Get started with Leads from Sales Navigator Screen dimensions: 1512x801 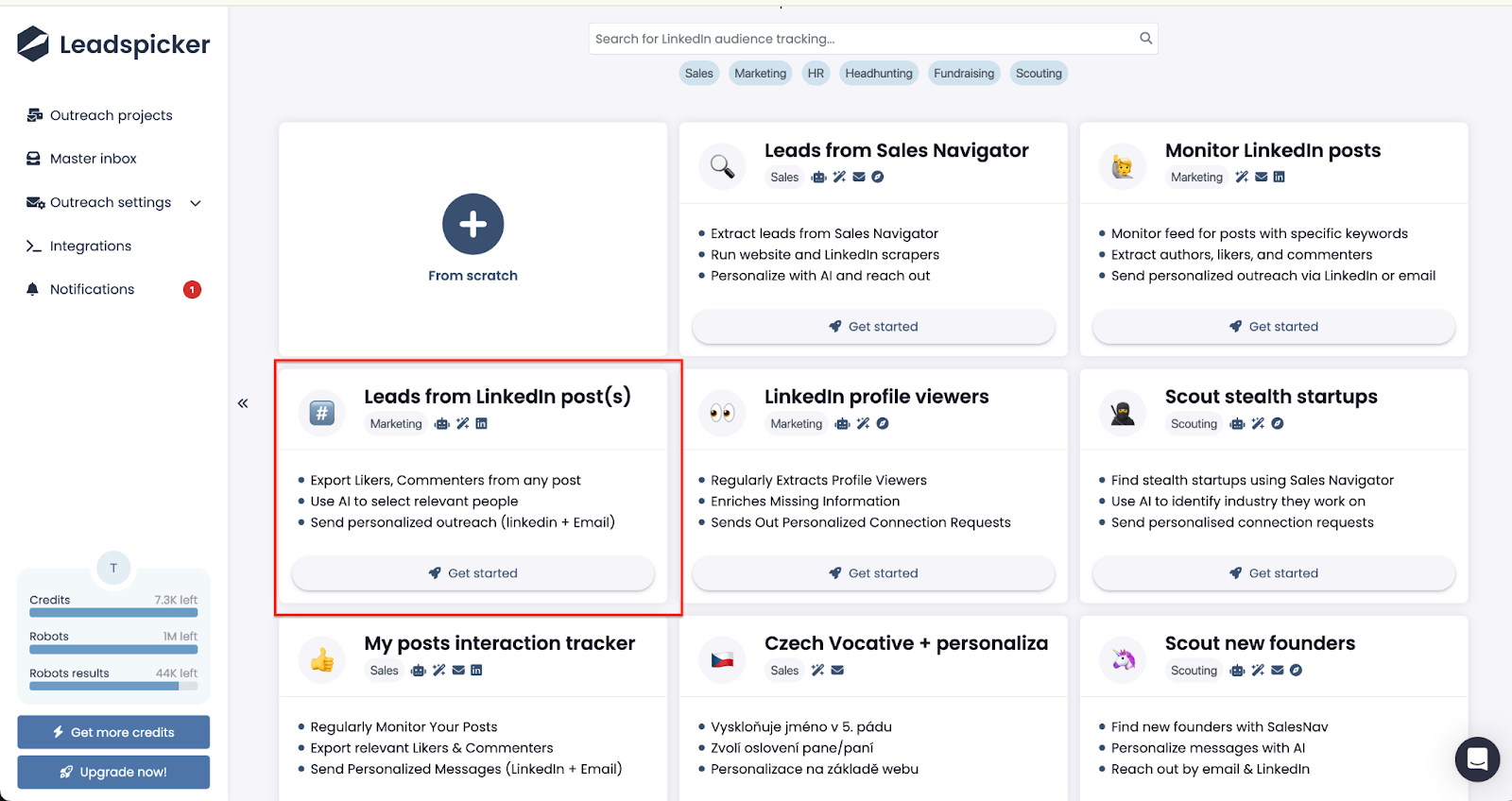click(x=873, y=327)
